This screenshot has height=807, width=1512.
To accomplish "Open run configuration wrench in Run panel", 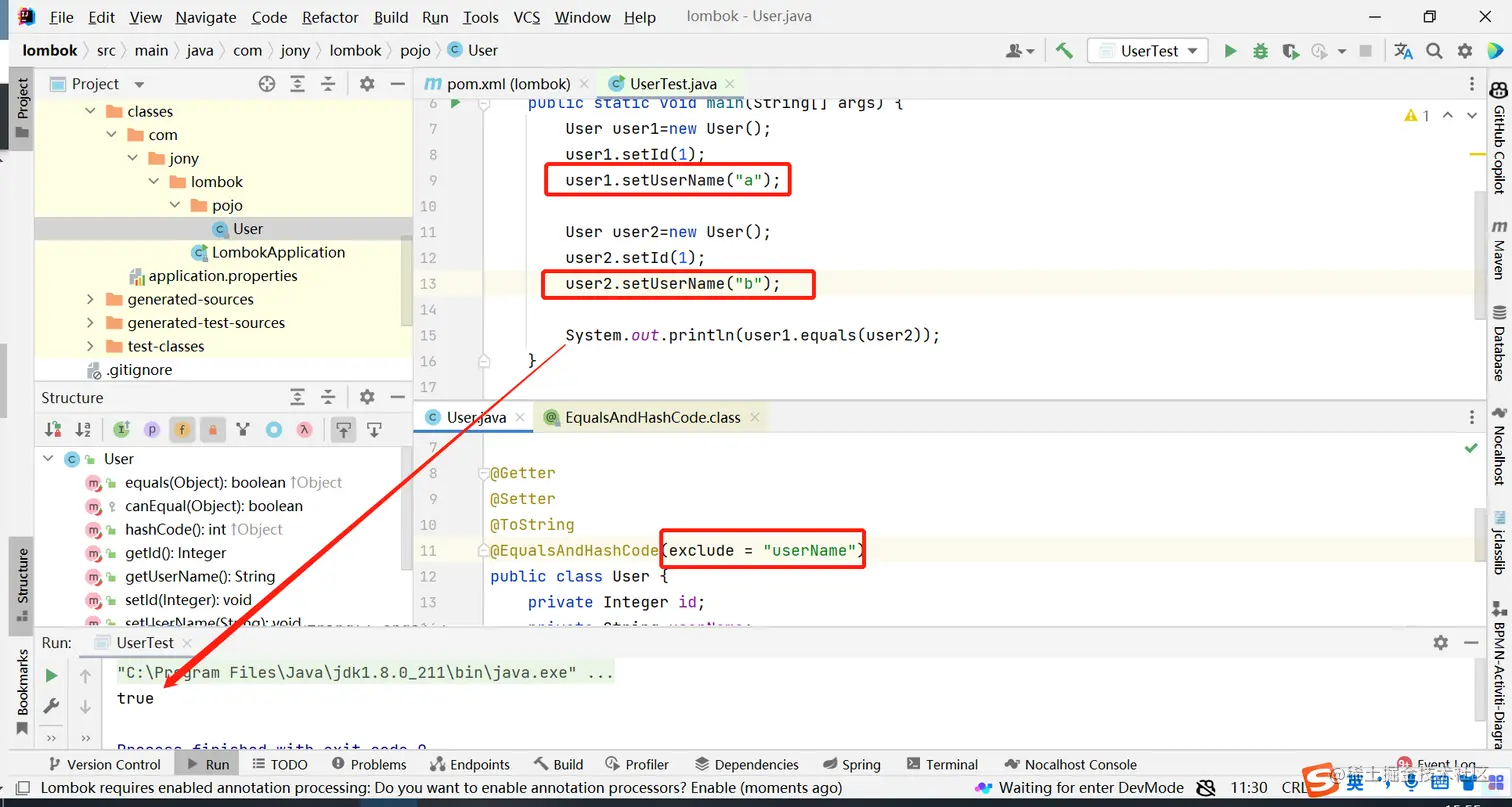I will (x=51, y=706).
